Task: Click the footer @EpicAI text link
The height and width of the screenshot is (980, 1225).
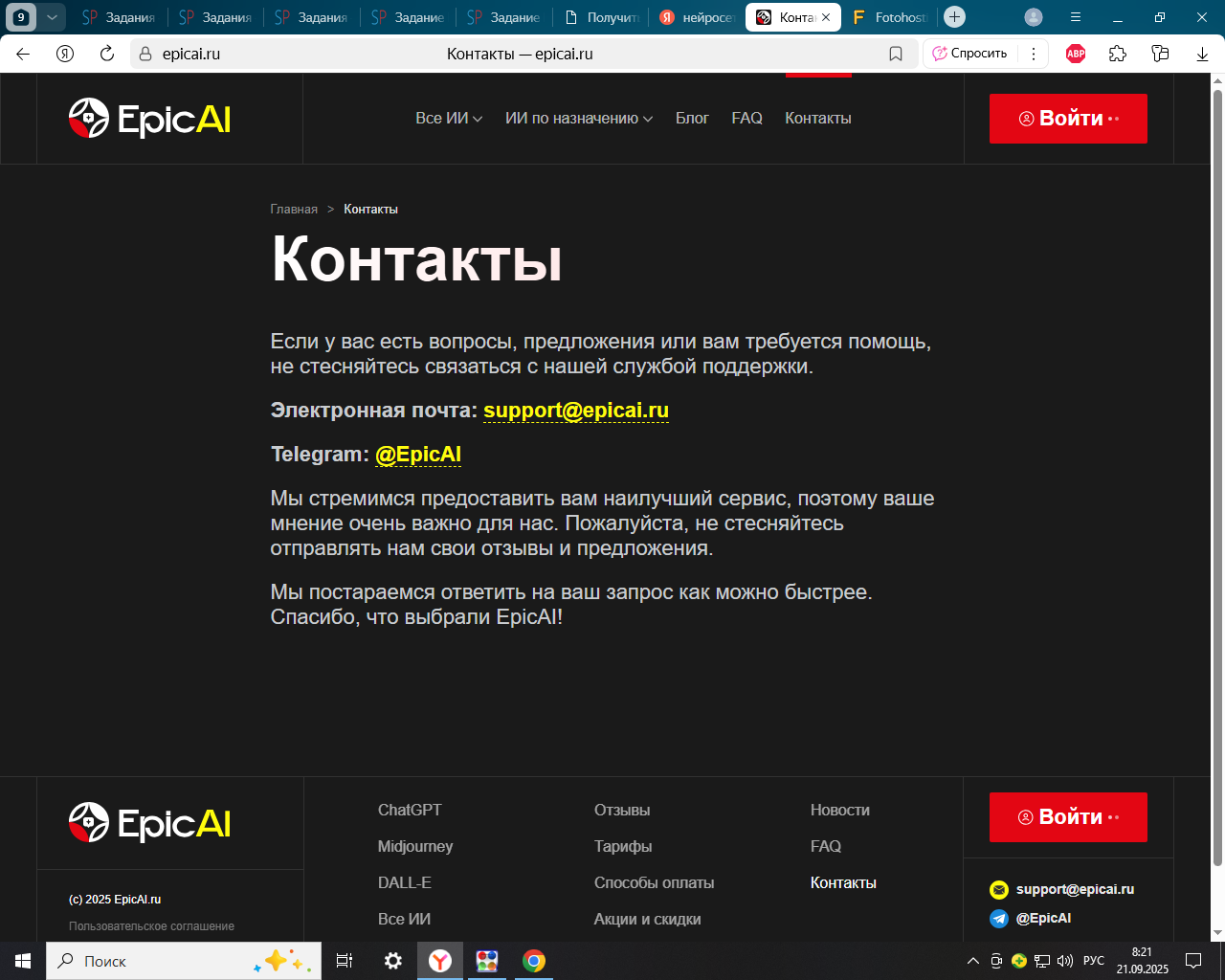Action: (1043, 919)
